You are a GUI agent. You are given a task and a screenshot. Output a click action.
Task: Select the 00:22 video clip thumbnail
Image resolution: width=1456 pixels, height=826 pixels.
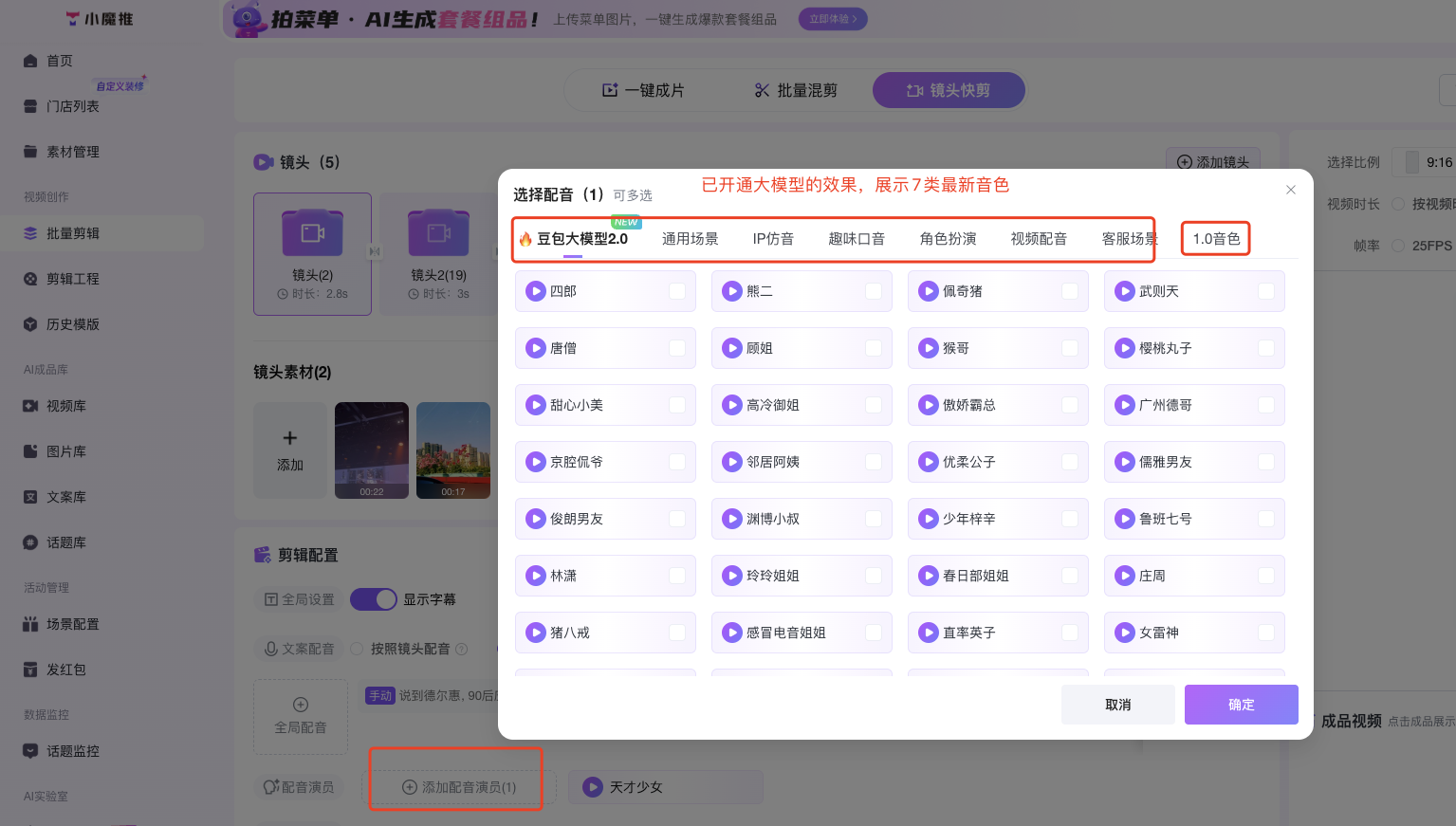pyautogui.click(x=371, y=450)
